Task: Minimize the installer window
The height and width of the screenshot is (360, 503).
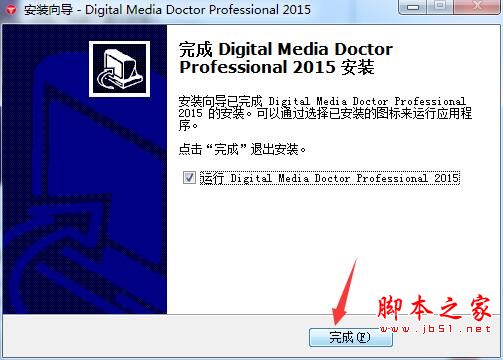Action: coord(413,7)
